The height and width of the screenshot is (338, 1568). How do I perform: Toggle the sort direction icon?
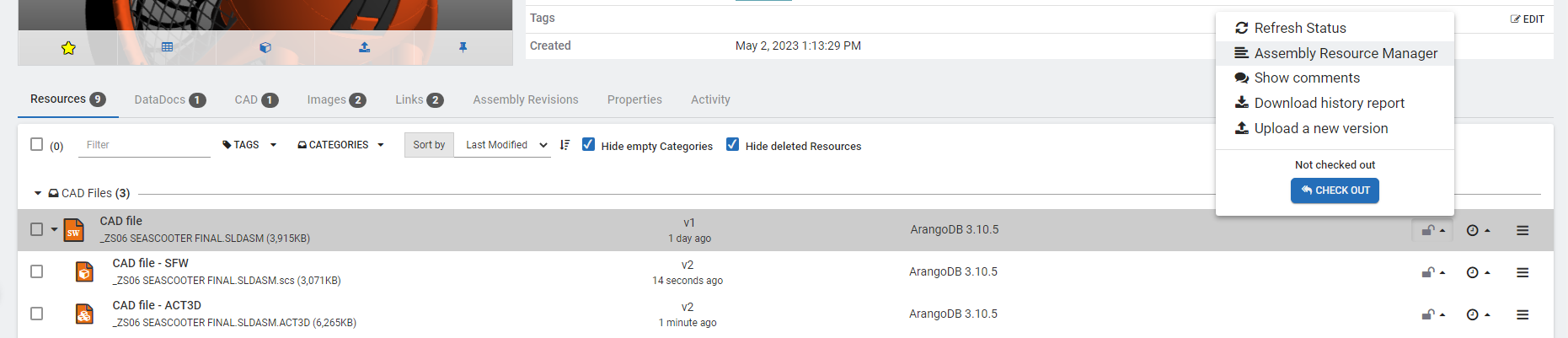[565, 145]
